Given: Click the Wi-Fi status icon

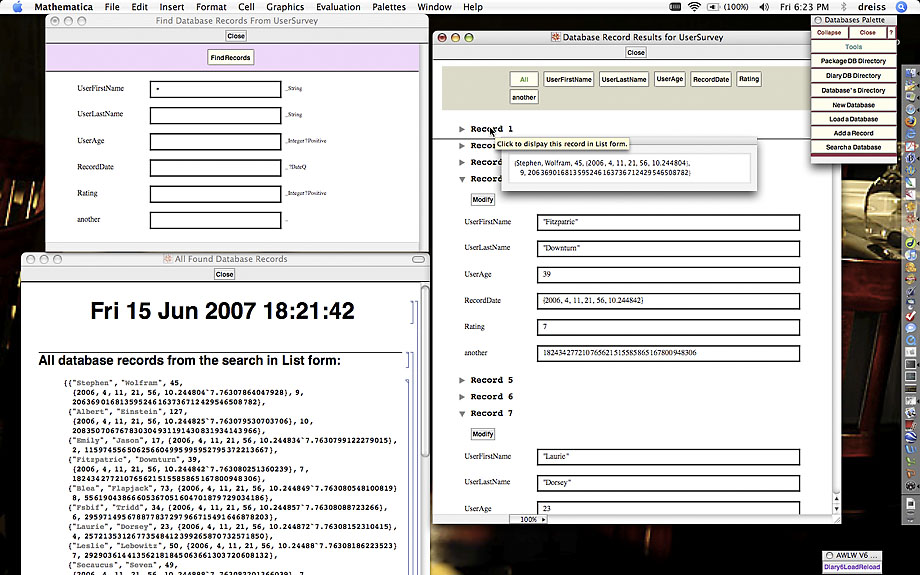Looking at the screenshot, I should coord(695,7).
